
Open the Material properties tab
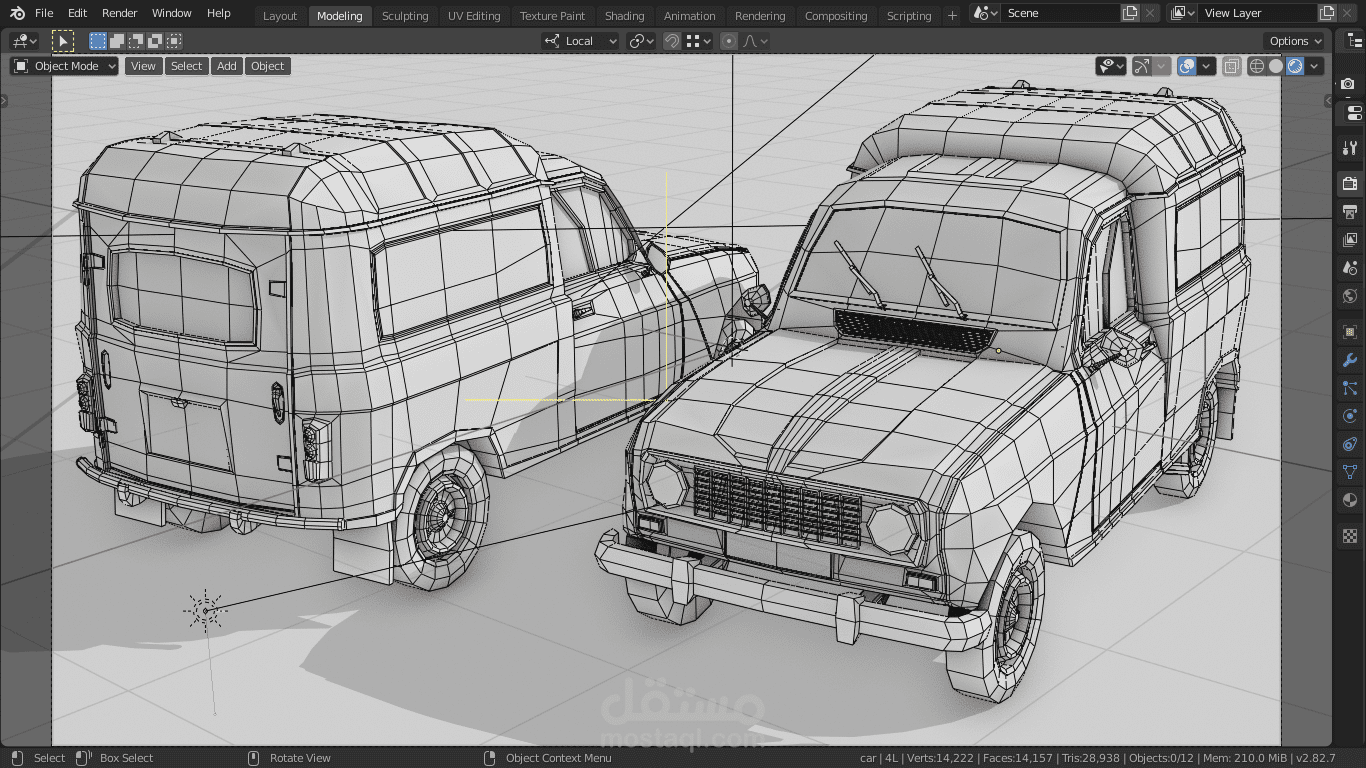(x=1350, y=500)
